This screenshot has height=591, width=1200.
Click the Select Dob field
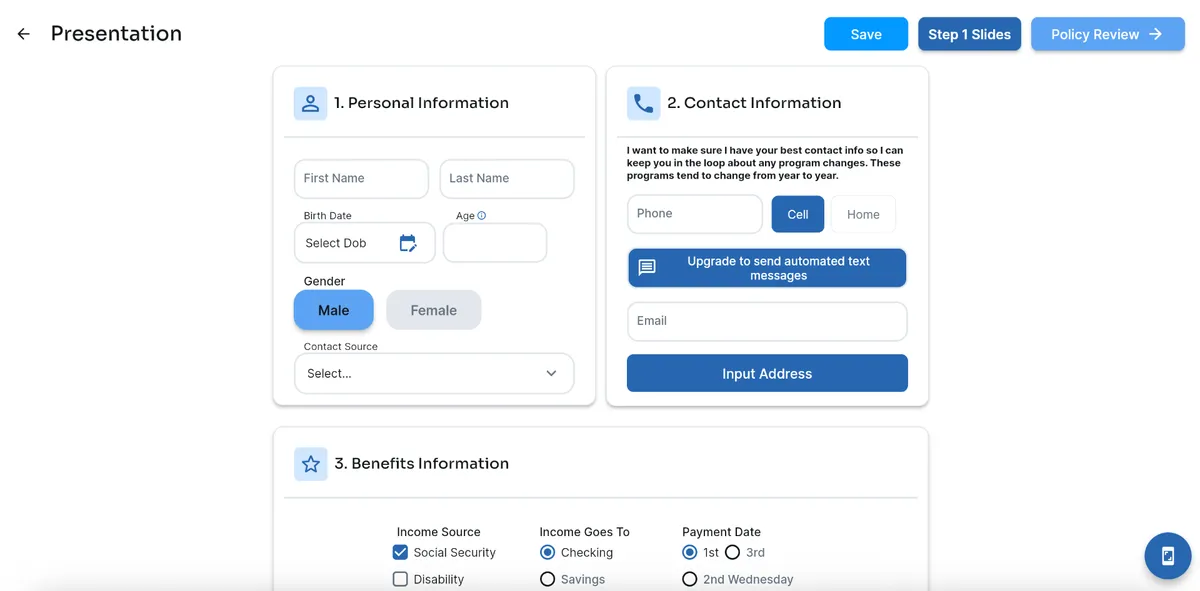click(x=365, y=243)
